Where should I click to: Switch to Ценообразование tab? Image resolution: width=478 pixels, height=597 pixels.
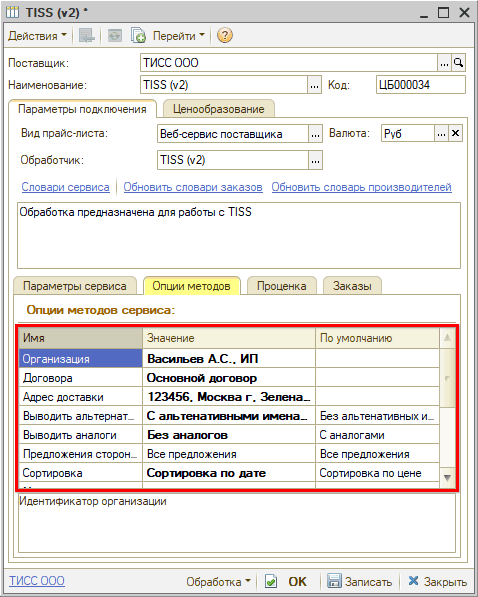[219, 109]
